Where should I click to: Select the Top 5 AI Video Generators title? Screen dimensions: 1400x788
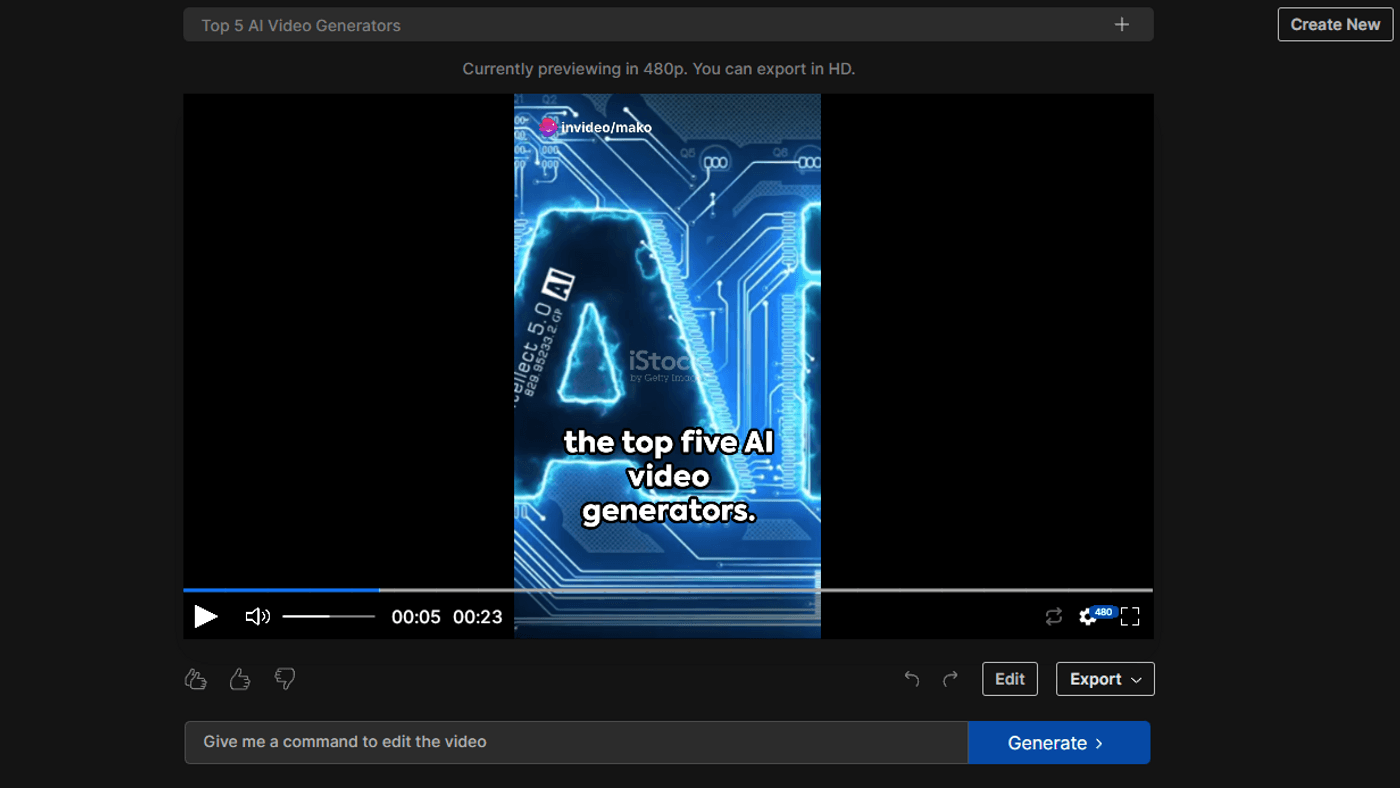click(300, 24)
